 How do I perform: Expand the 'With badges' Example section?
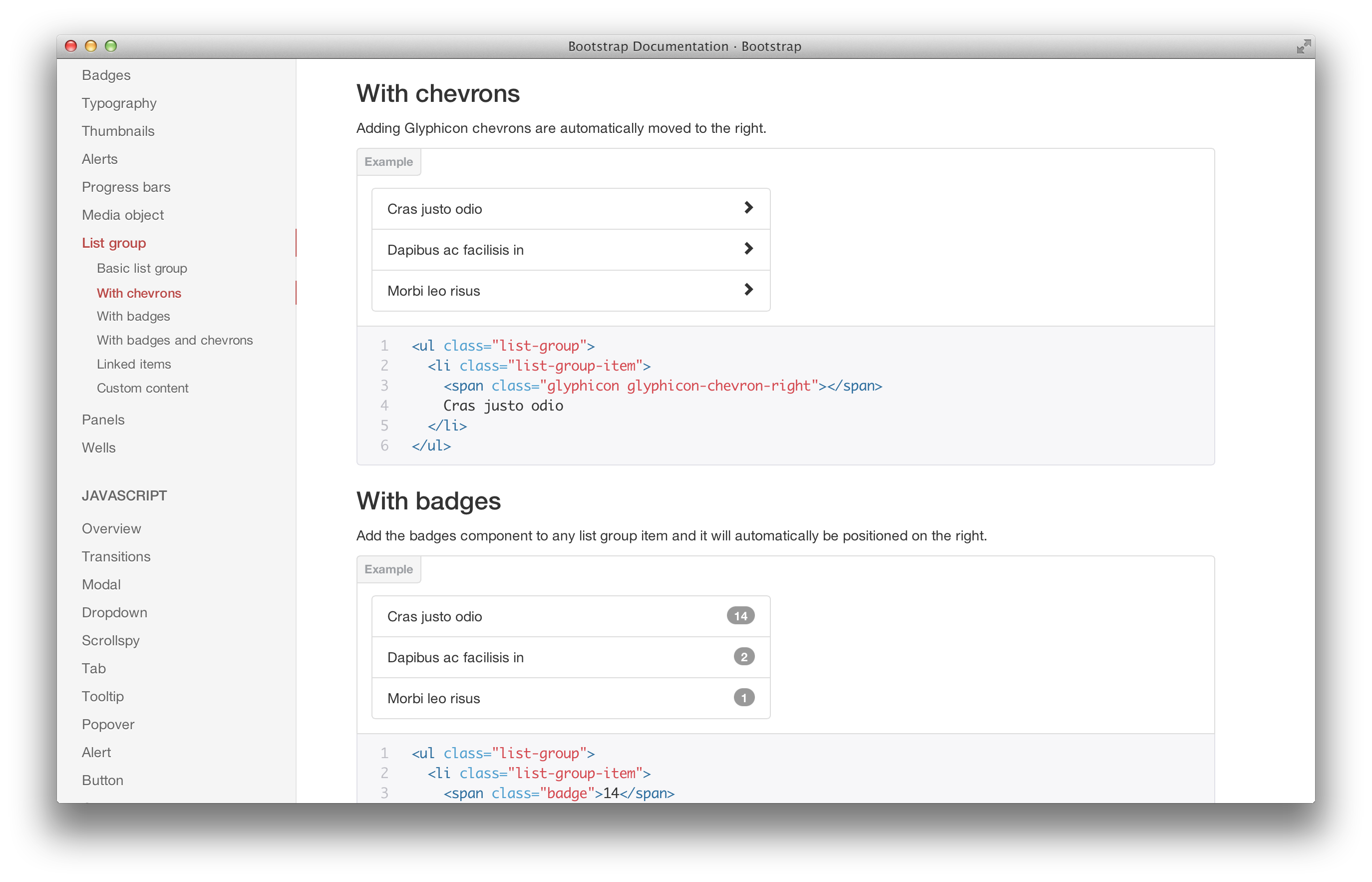389,569
